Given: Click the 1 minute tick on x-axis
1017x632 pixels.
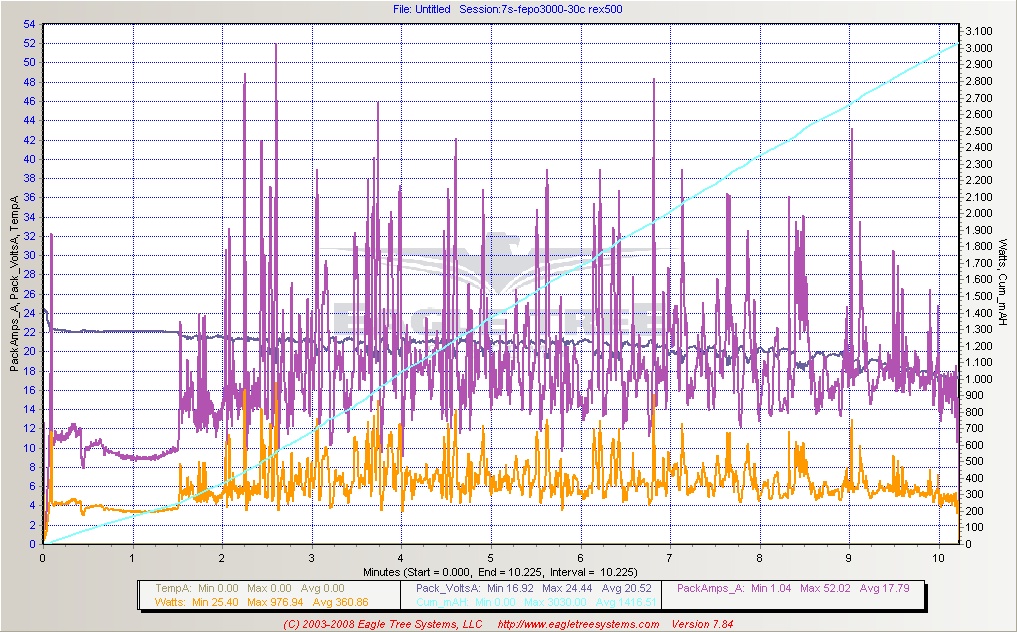Looking at the screenshot, I should tap(132, 557).
